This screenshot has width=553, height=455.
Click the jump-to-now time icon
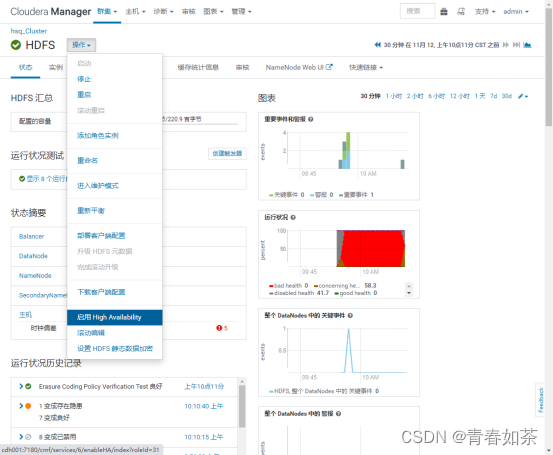[516, 45]
